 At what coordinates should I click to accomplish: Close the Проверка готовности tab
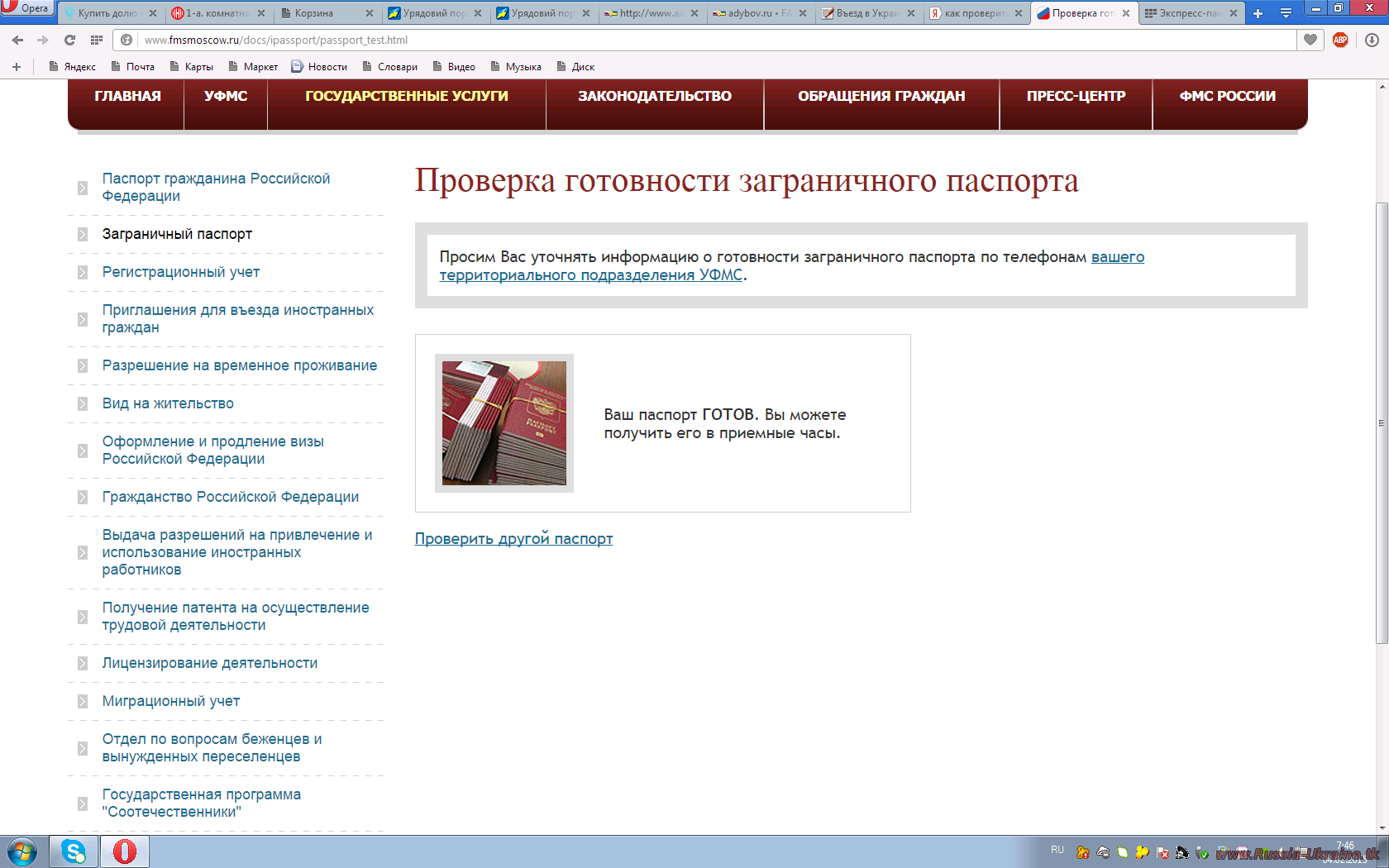tap(1126, 13)
